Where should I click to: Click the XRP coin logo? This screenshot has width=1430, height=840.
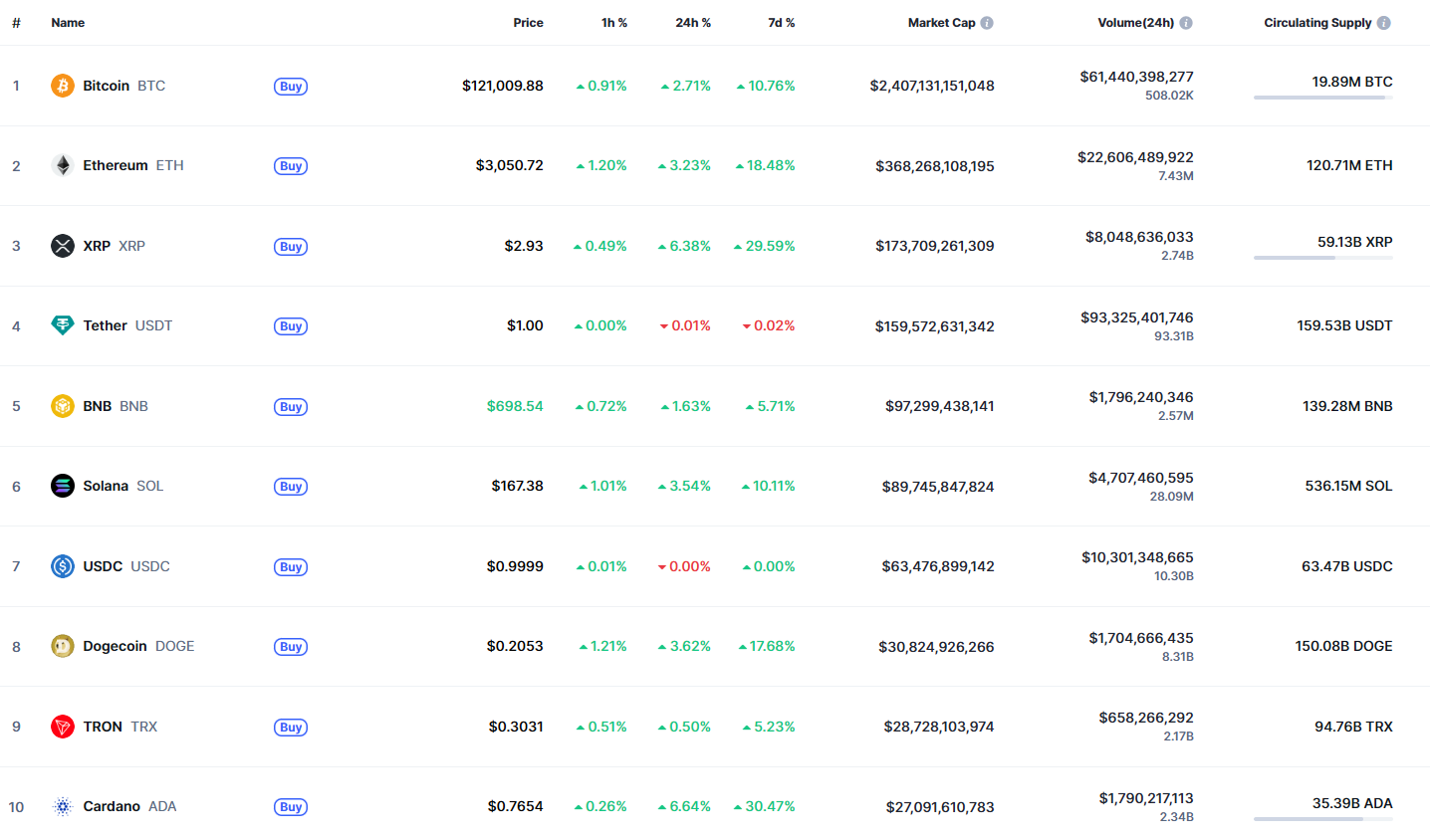63,246
